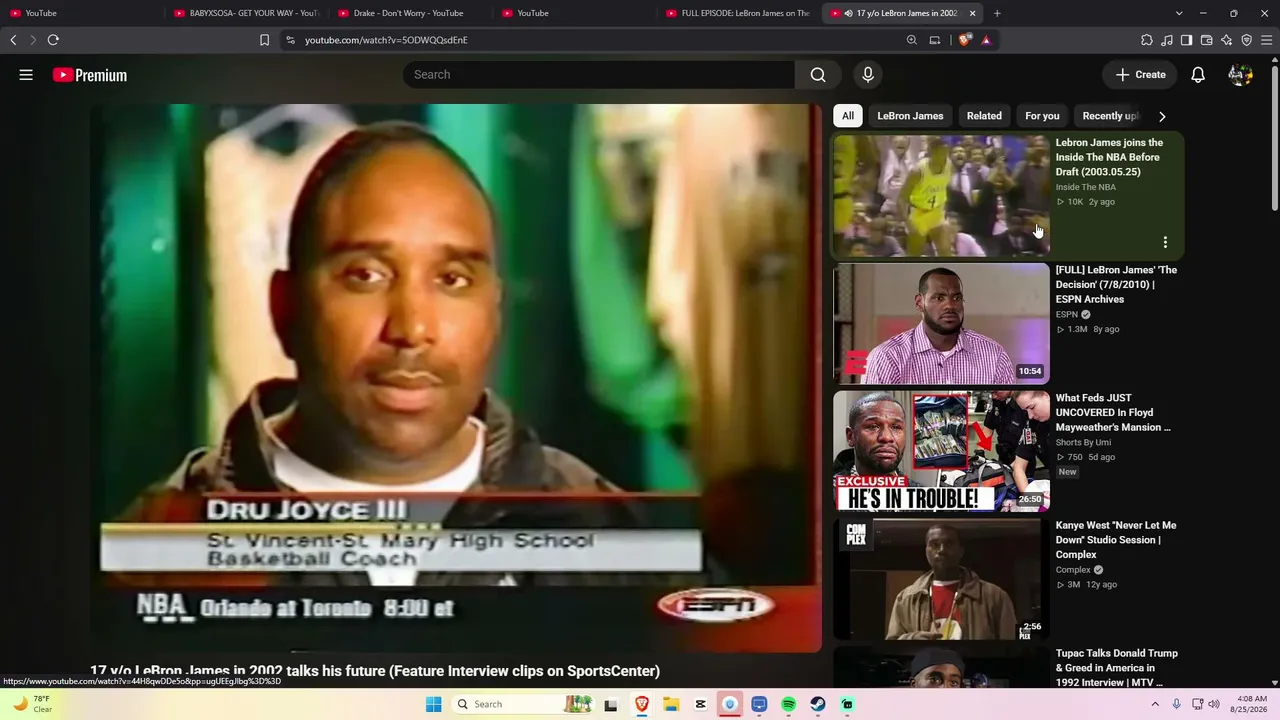Open the Windows Start menu
1280x720 pixels.
click(x=433, y=704)
